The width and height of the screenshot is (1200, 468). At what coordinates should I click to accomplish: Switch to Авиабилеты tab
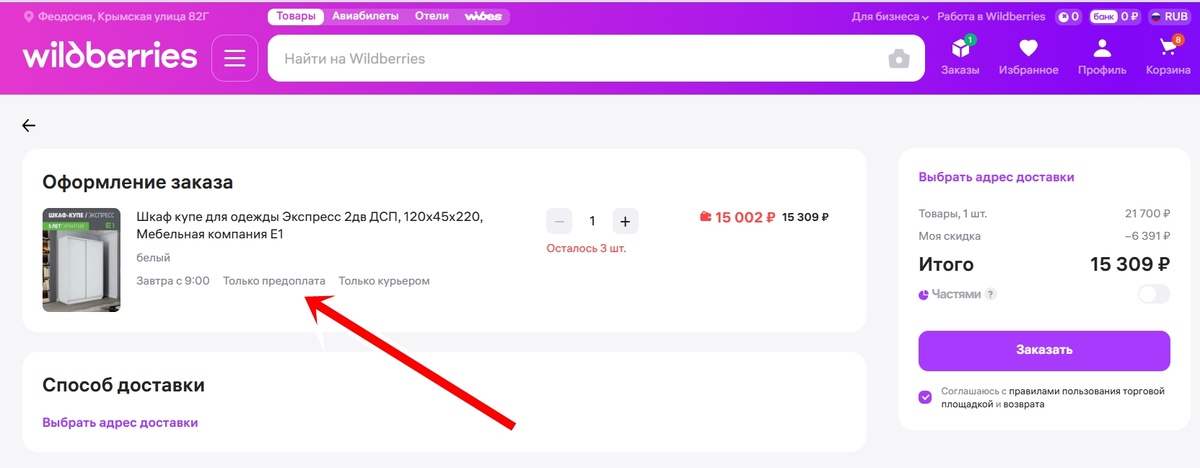click(x=365, y=17)
